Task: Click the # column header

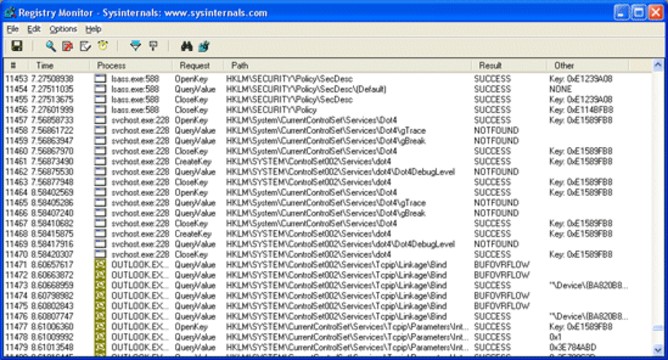Action: tap(16, 65)
